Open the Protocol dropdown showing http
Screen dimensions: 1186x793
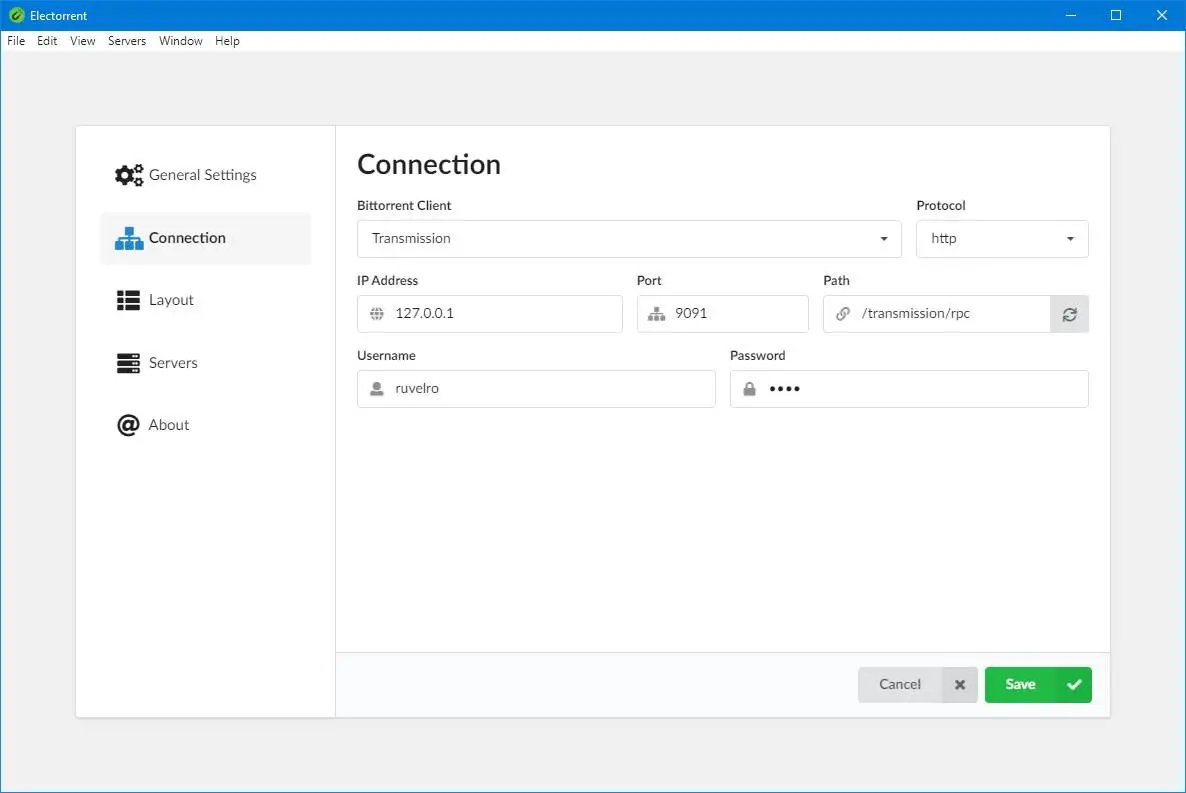pyautogui.click(x=1002, y=239)
